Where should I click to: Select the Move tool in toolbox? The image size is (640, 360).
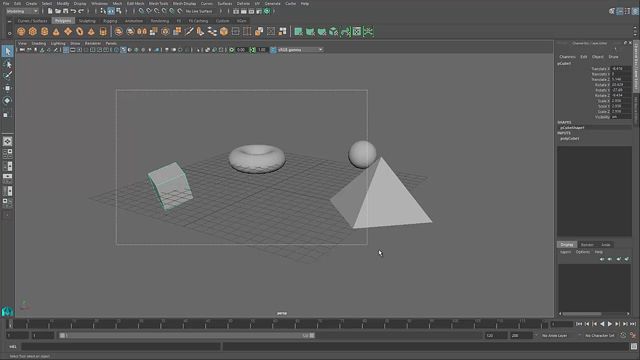coord(7,88)
